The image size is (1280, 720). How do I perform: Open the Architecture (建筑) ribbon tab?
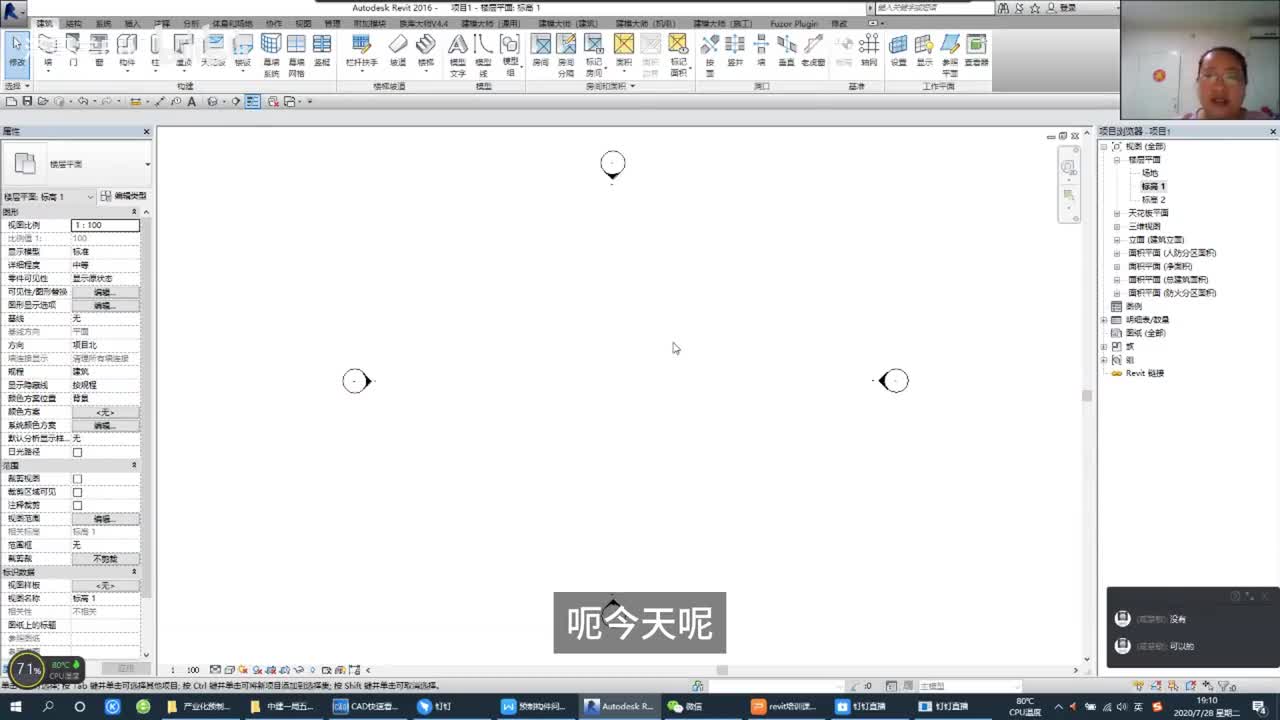45,23
